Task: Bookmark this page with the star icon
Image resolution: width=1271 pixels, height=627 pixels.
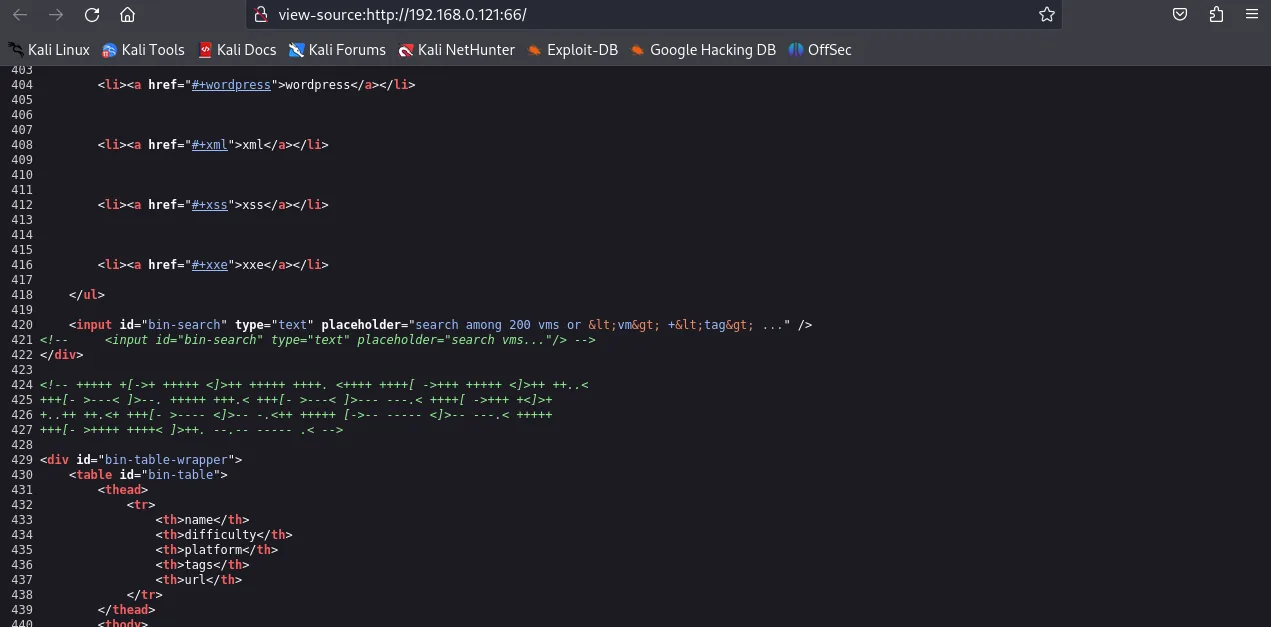Action: pos(1047,15)
